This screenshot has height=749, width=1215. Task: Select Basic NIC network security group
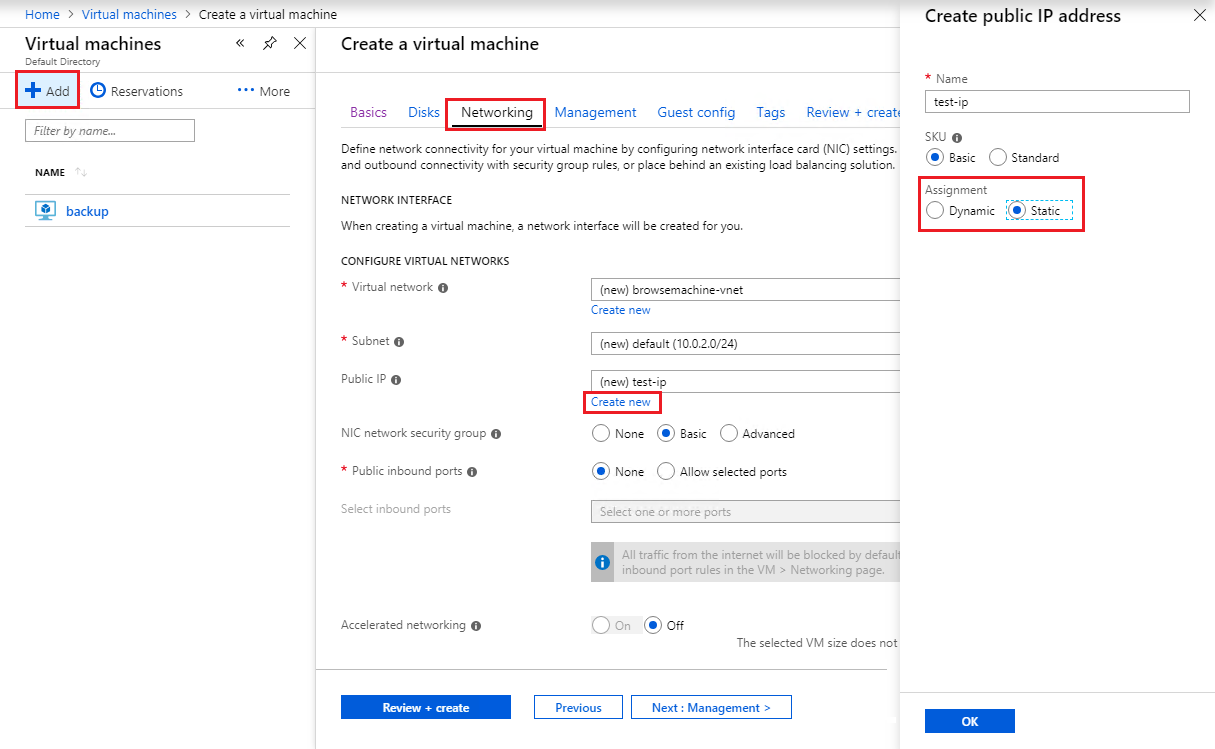(666, 433)
